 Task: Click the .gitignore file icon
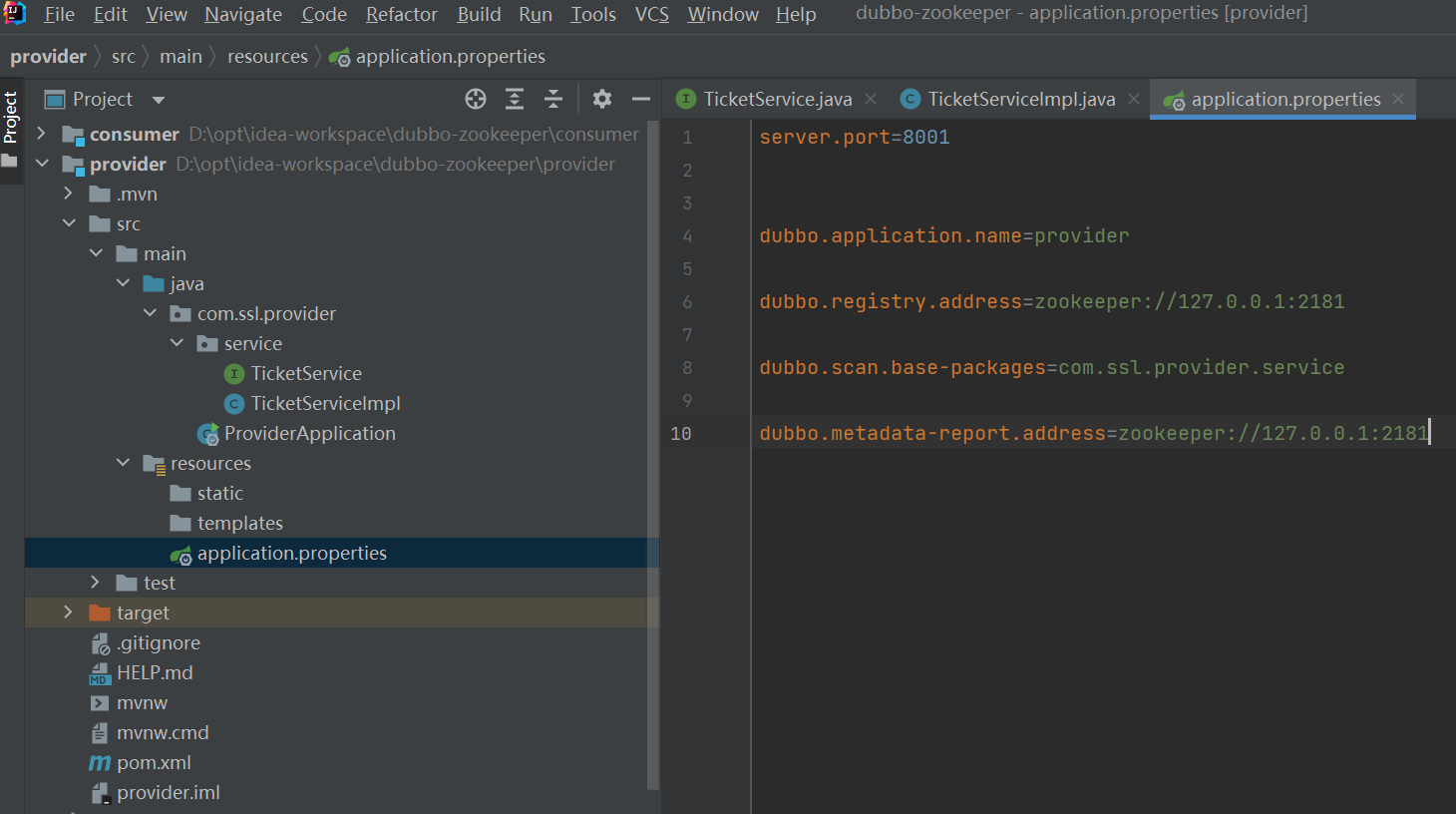coord(100,643)
